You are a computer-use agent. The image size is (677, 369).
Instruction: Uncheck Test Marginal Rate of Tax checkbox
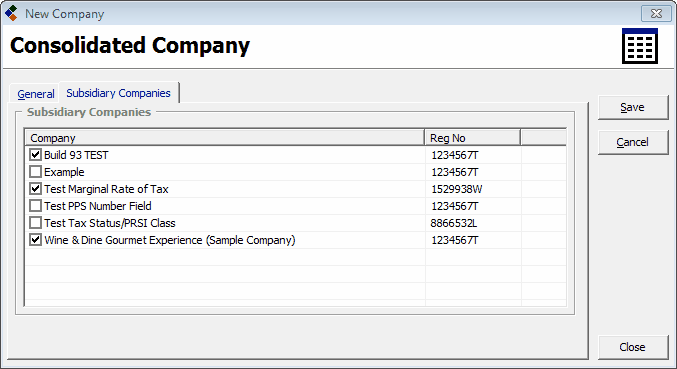pyautogui.click(x=35, y=189)
